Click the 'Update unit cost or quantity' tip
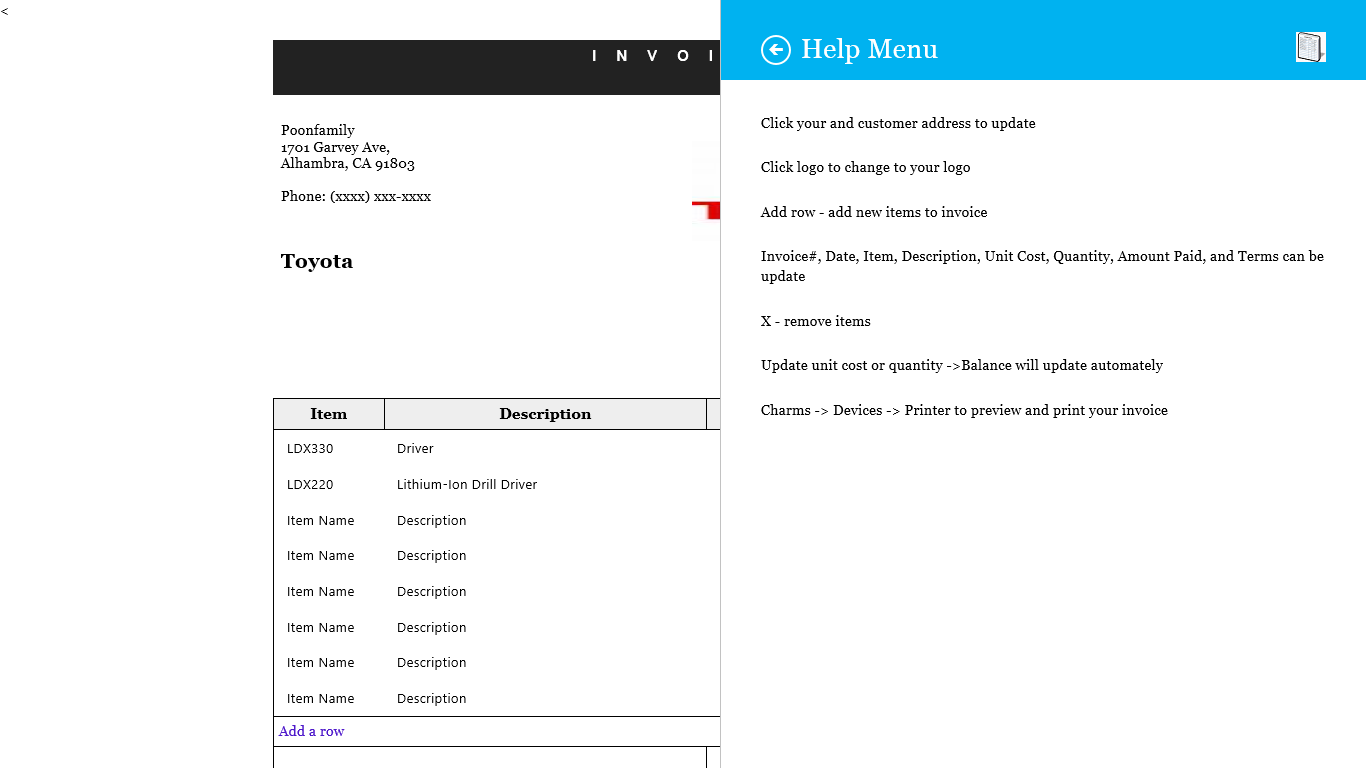This screenshot has width=1366, height=768. coord(962,365)
